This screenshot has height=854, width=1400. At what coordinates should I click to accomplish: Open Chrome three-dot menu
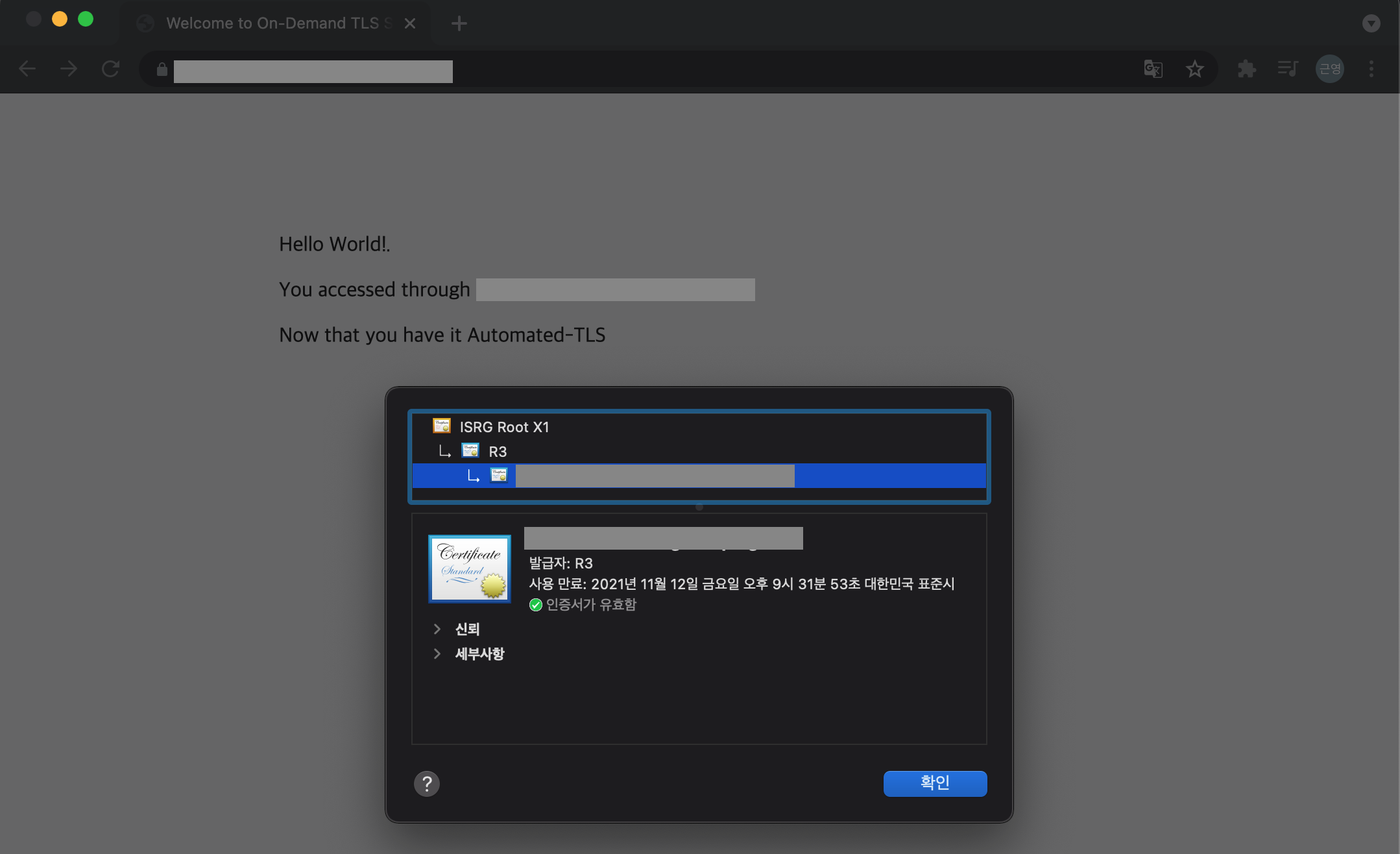[1371, 69]
